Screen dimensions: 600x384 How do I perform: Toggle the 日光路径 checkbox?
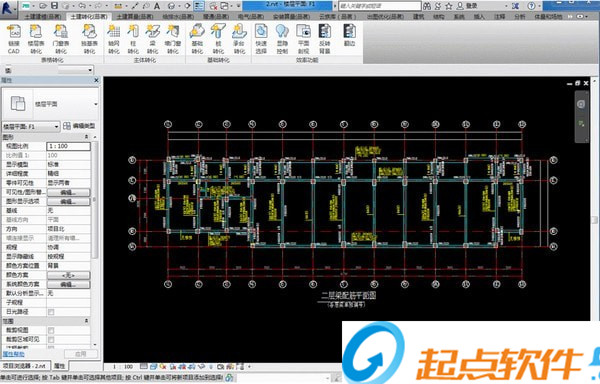51,312
